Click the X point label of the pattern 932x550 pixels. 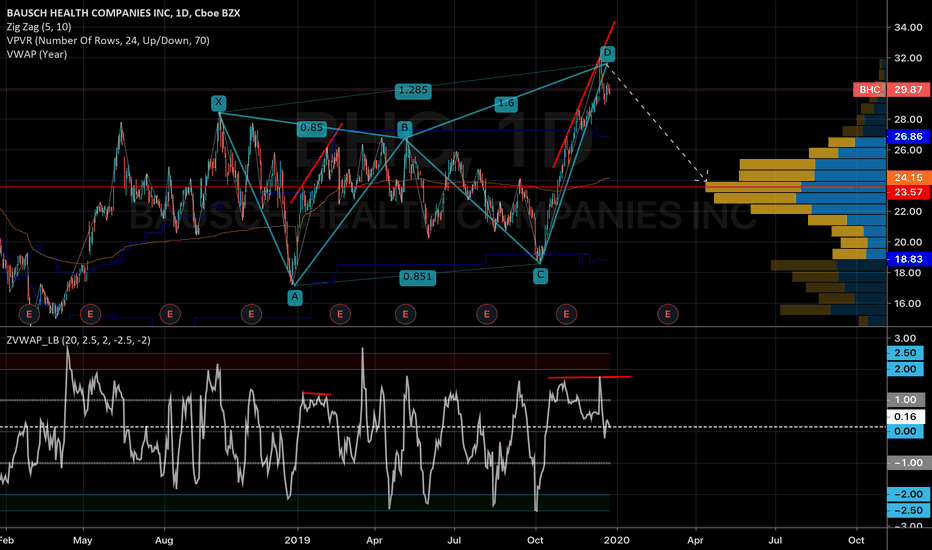[x=219, y=102]
